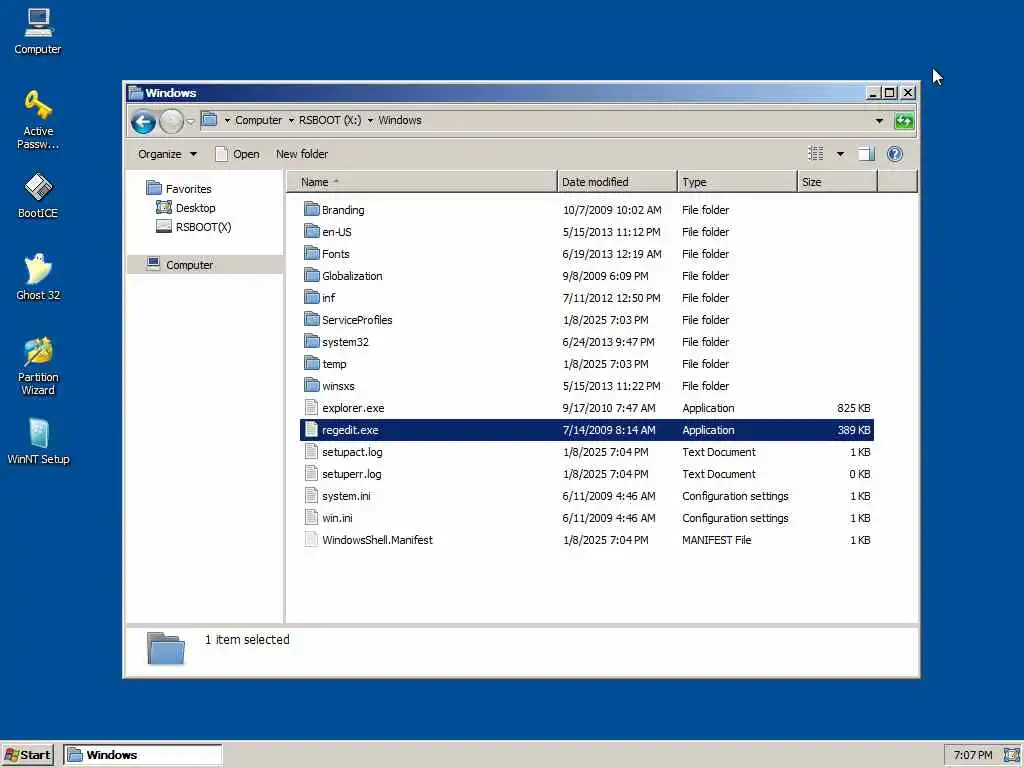Screen dimensions: 1024x768
Task: Open the Organize dropdown menu
Action: pyautogui.click(x=167, y=154)
